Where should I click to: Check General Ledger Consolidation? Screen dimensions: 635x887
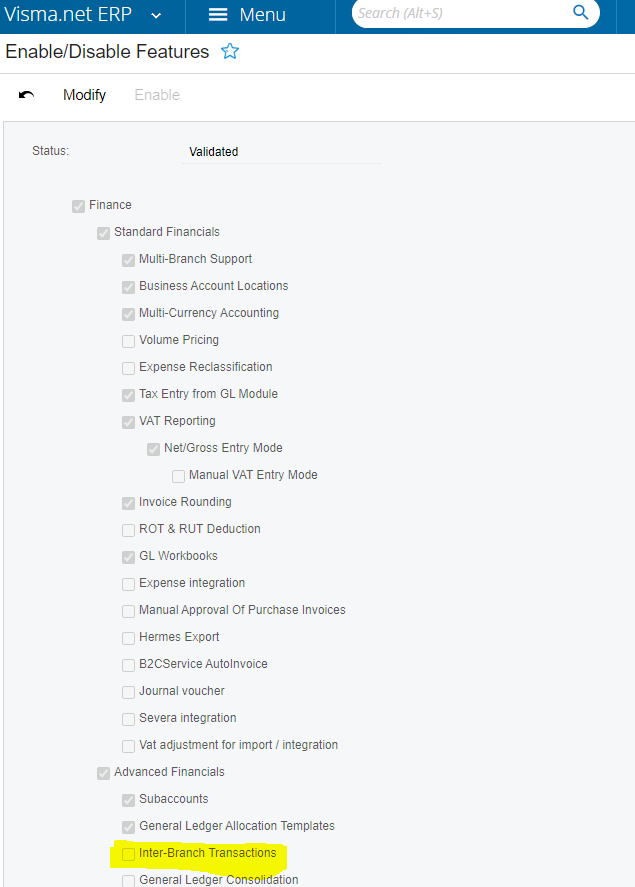(128, 880)
